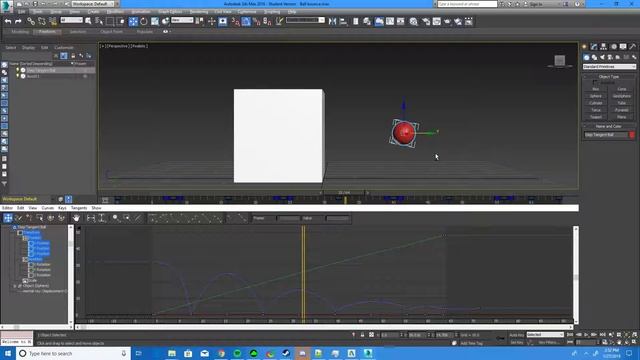The width and height of the screenshot is (640, 360).
Task: Toggle Auto Key animation mode
Action: click(x=516, y=335)
